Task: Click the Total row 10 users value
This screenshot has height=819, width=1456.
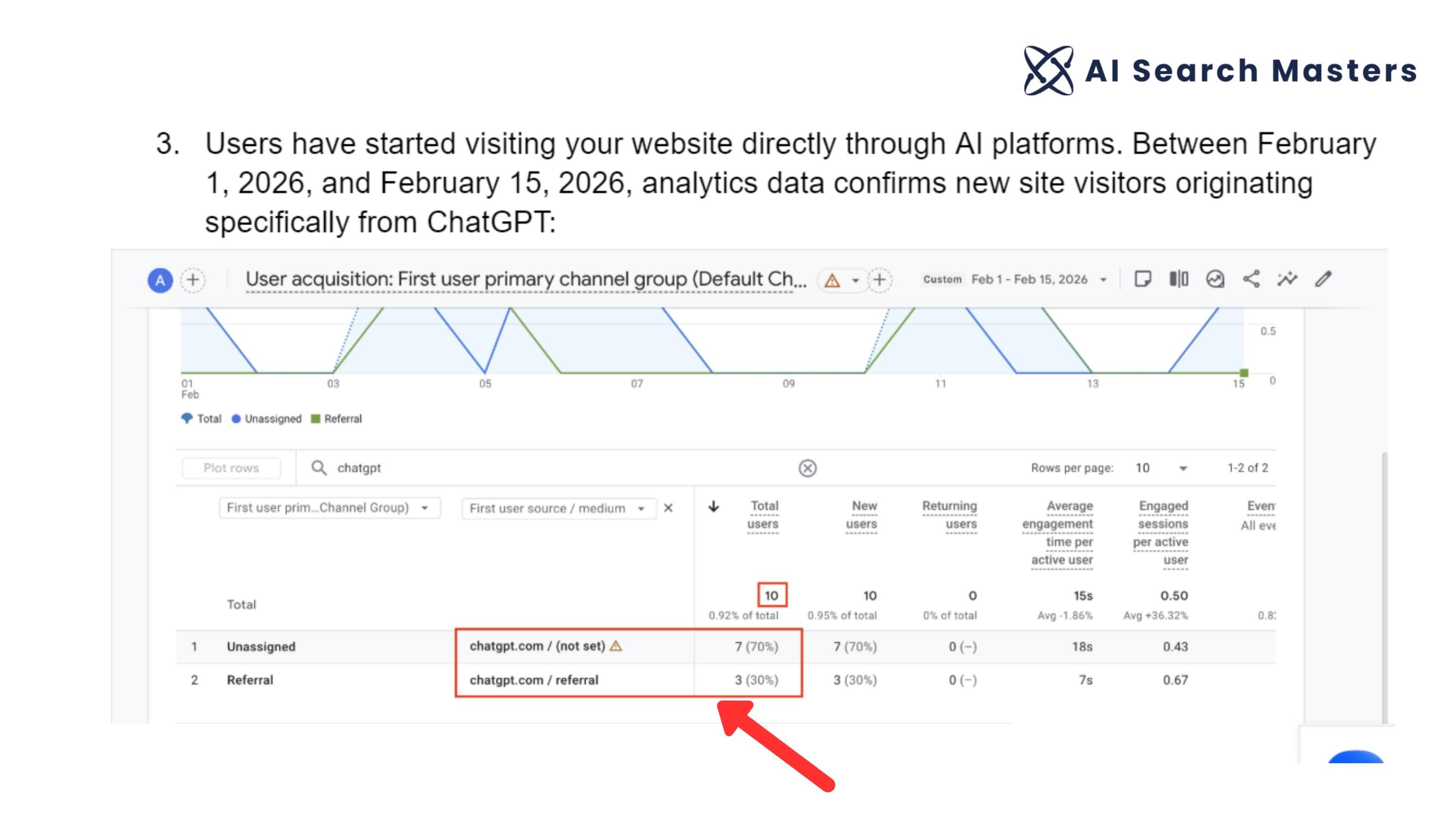Action: (x=772, y=595)
